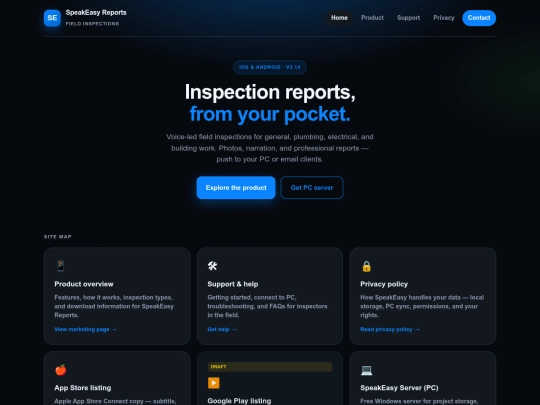
Task: Follow the Get help link
Action: (222, 329)
